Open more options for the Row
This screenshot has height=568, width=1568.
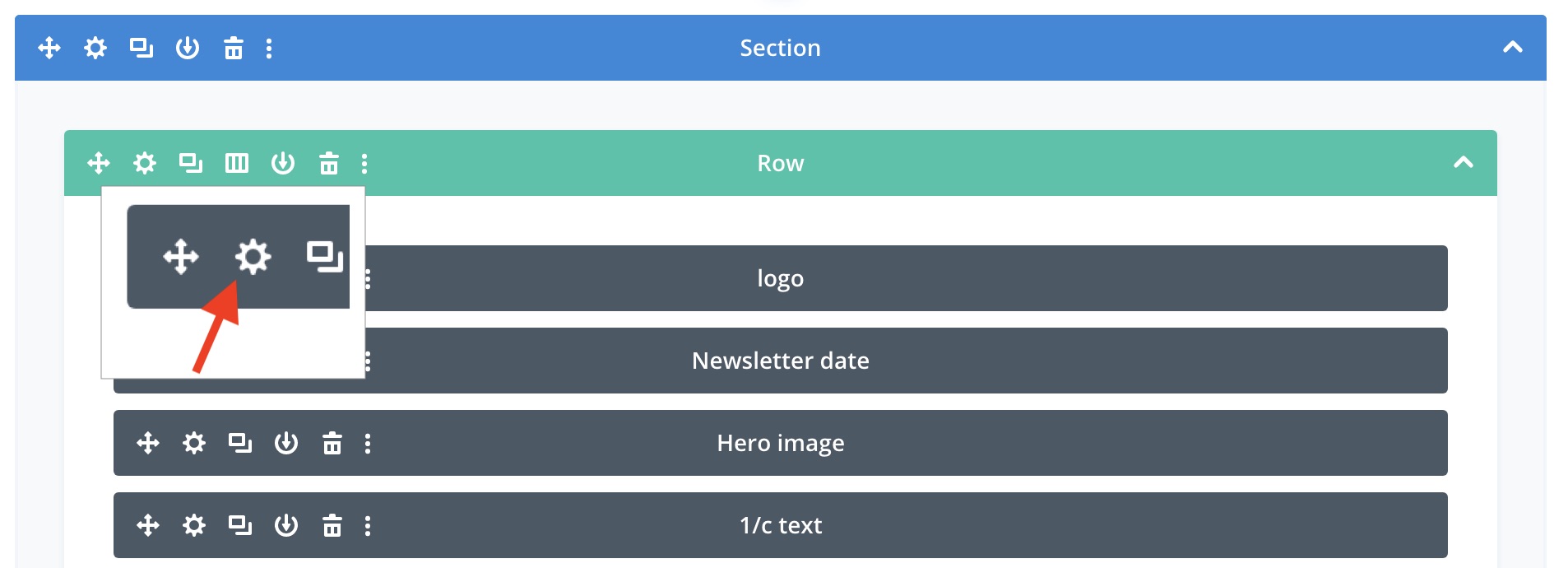[364, 163]
